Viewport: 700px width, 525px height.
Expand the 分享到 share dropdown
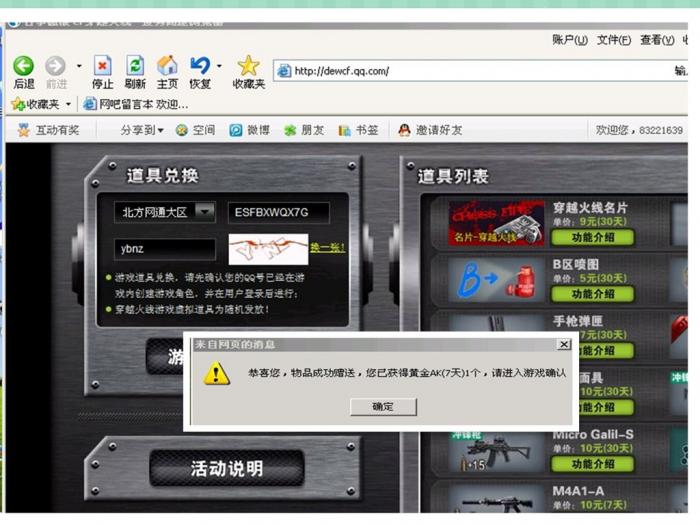(142, 130)
